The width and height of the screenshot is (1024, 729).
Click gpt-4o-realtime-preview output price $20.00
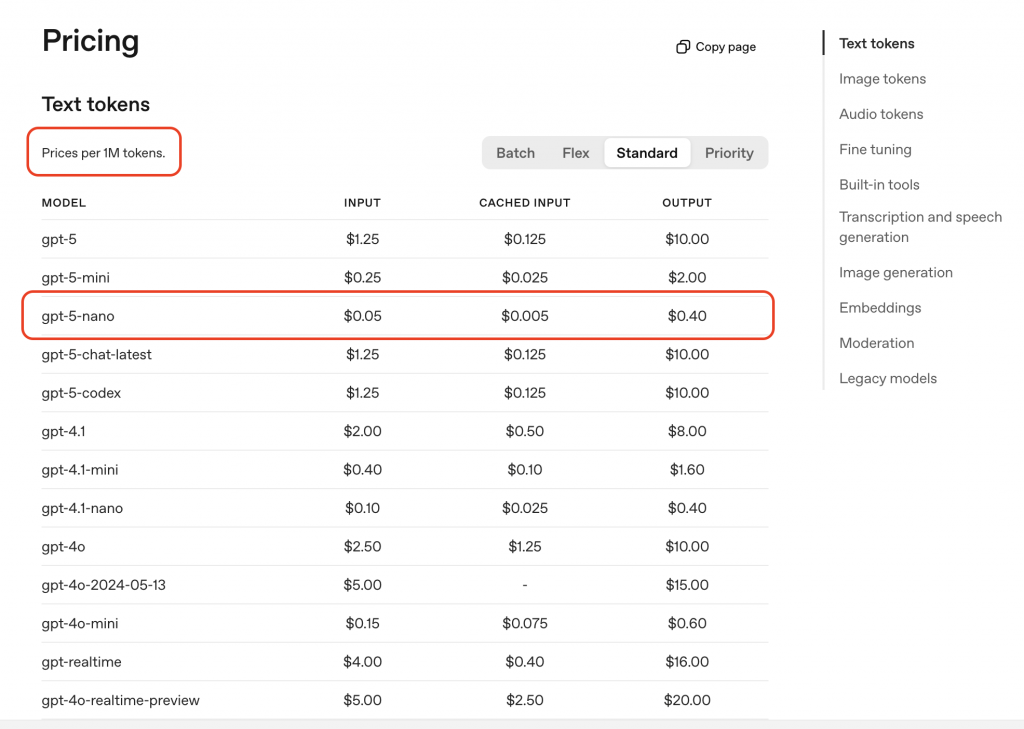pyautogui.click(x=686, y=700)
